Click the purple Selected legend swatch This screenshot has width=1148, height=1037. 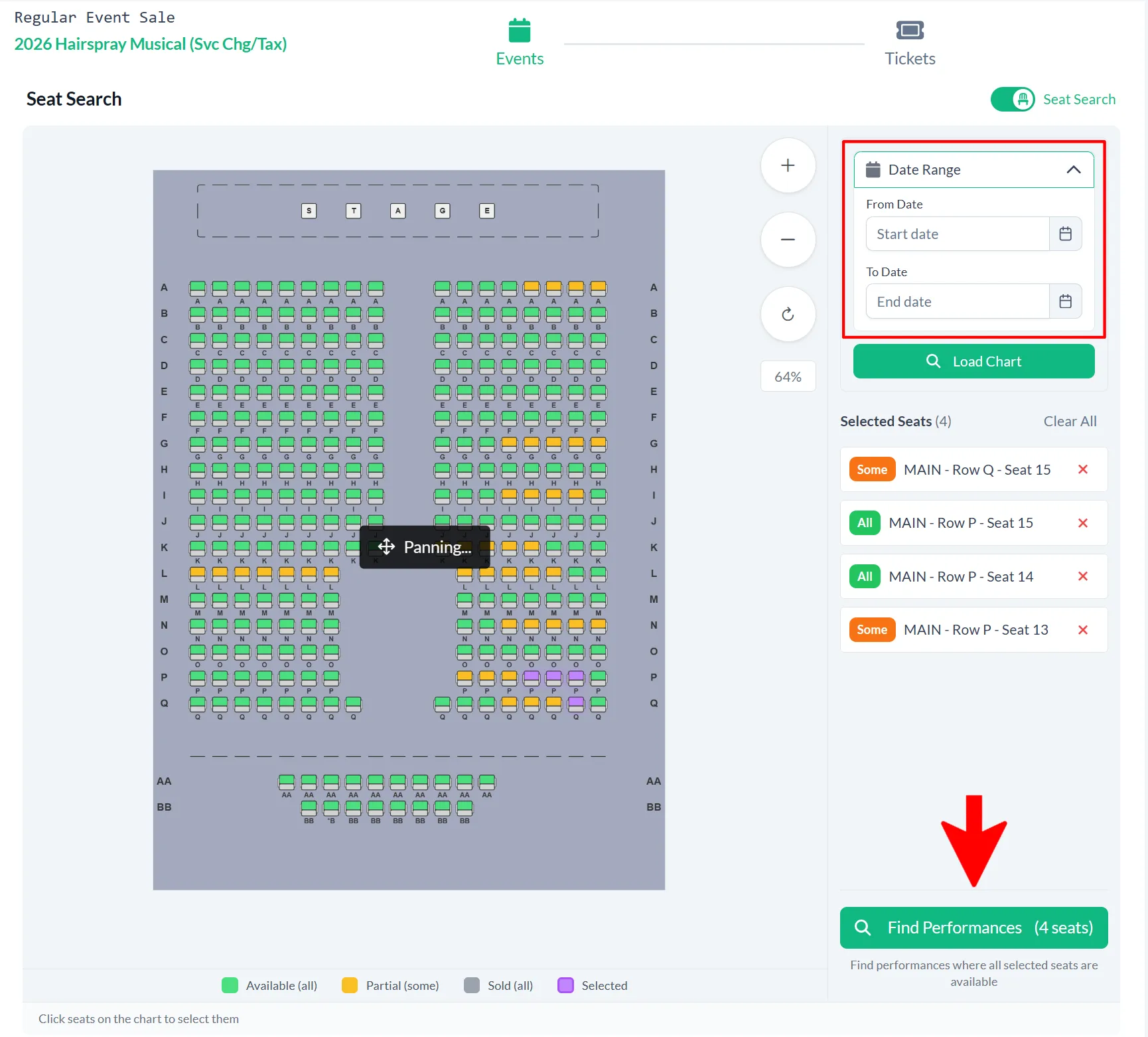565,985
